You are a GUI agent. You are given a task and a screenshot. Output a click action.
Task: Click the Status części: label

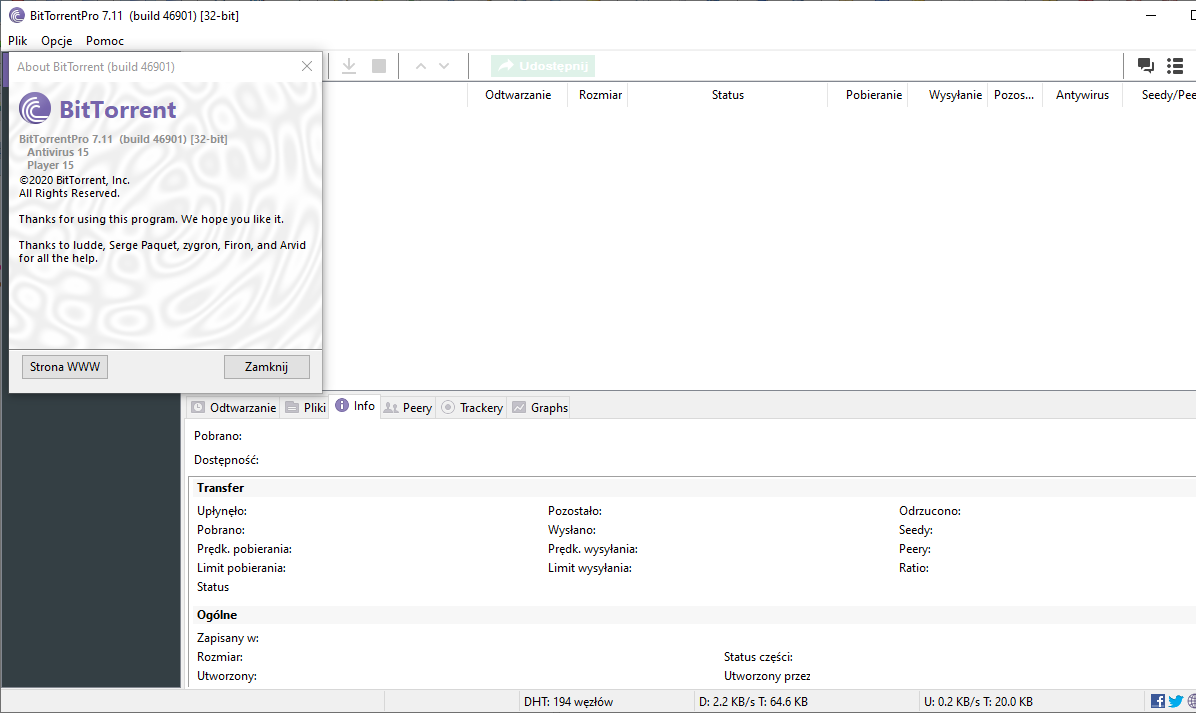(x=758, y=657)
